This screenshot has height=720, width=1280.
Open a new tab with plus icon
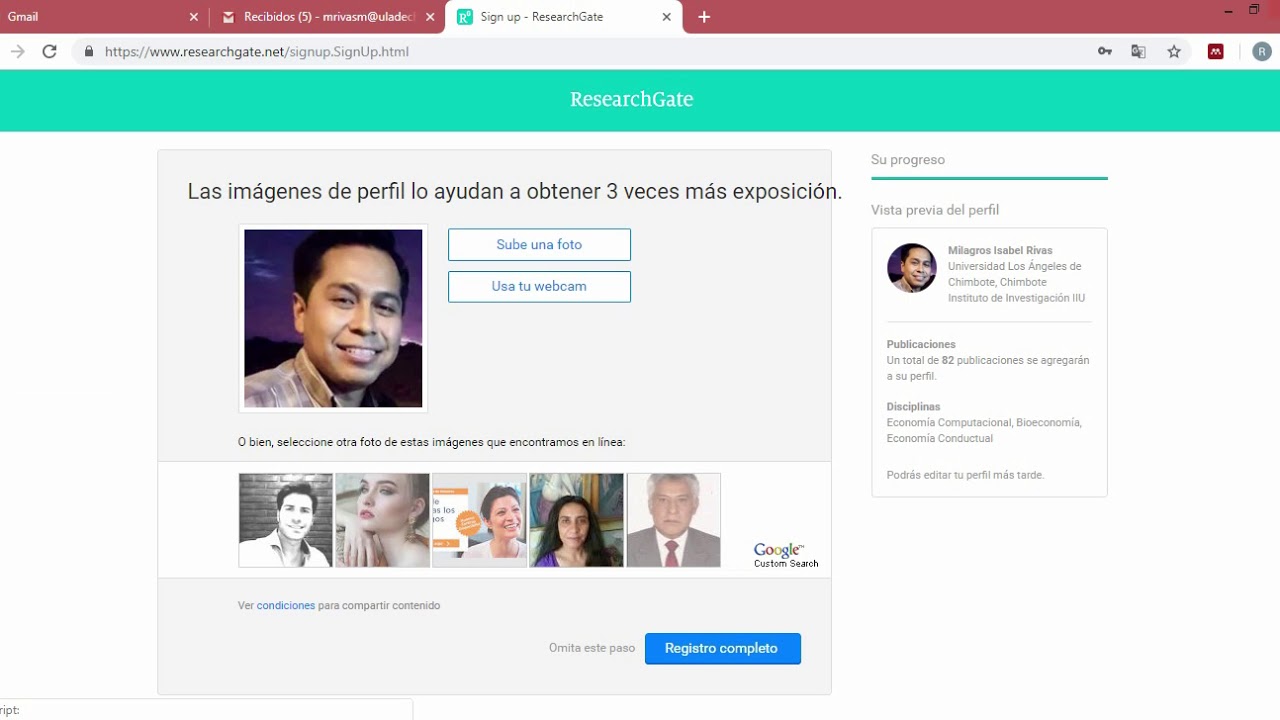tap(704, 17)
